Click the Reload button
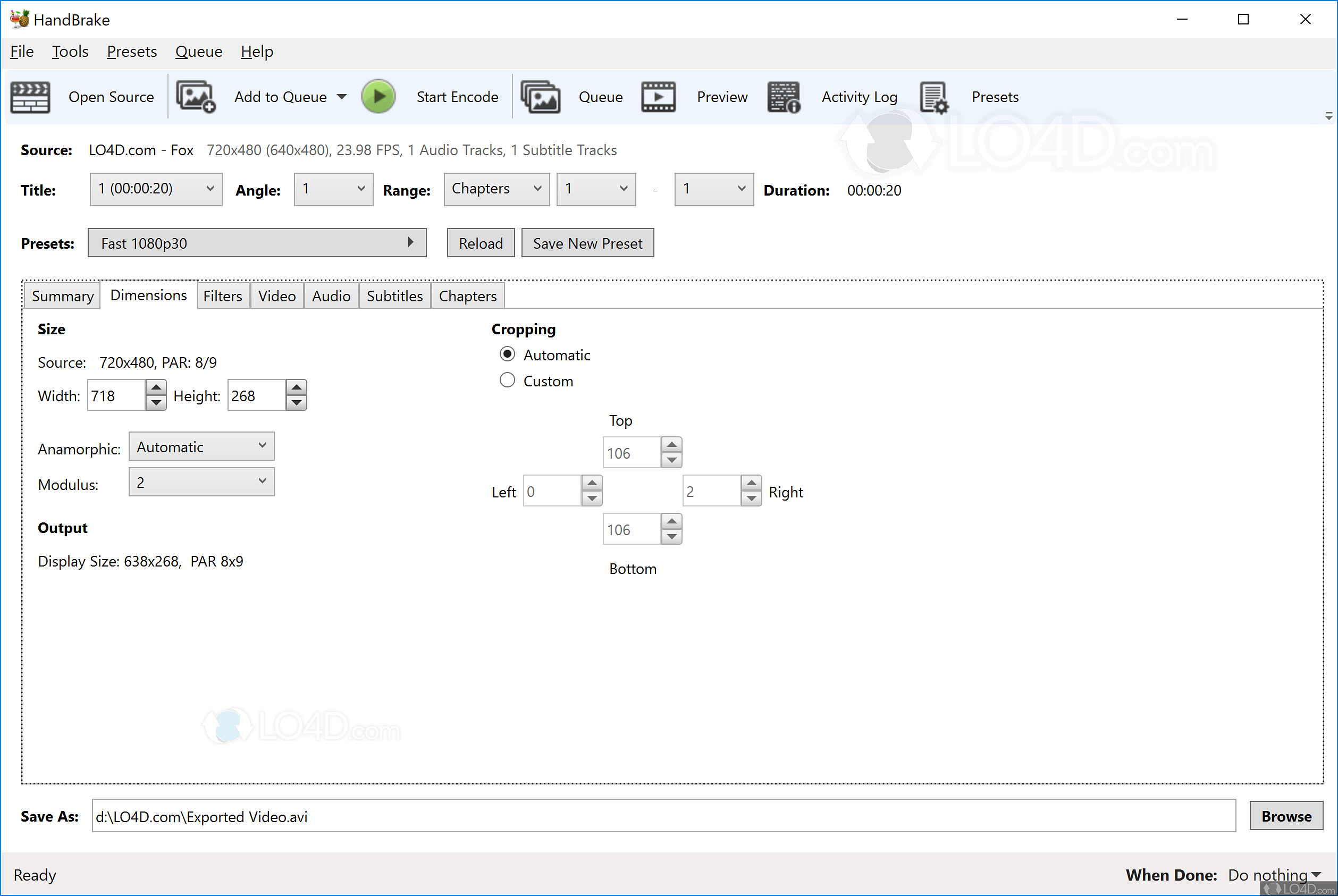 pos(480,243)
